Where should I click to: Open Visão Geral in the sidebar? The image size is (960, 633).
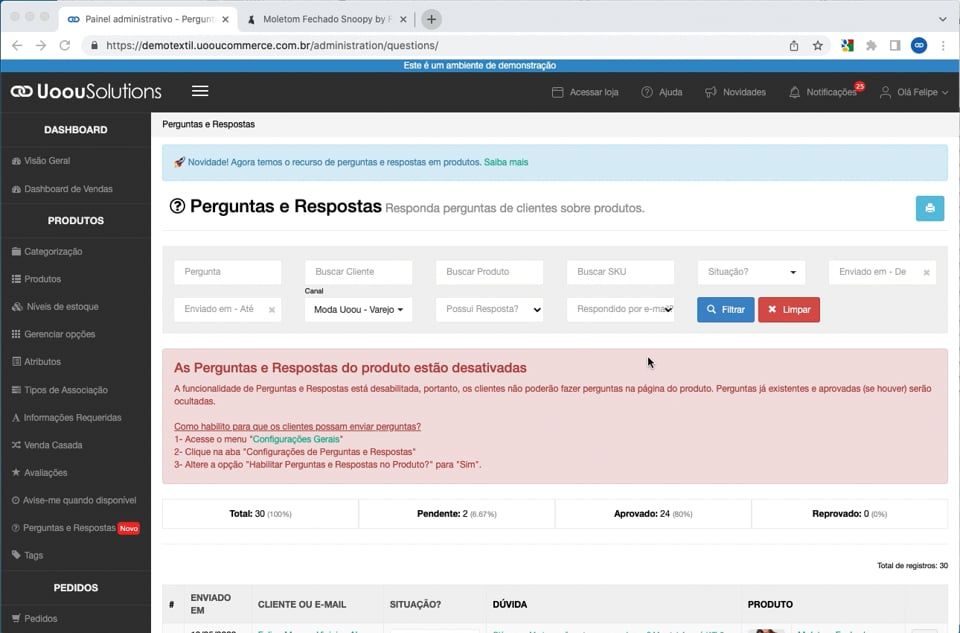click(x=44, y=161)
